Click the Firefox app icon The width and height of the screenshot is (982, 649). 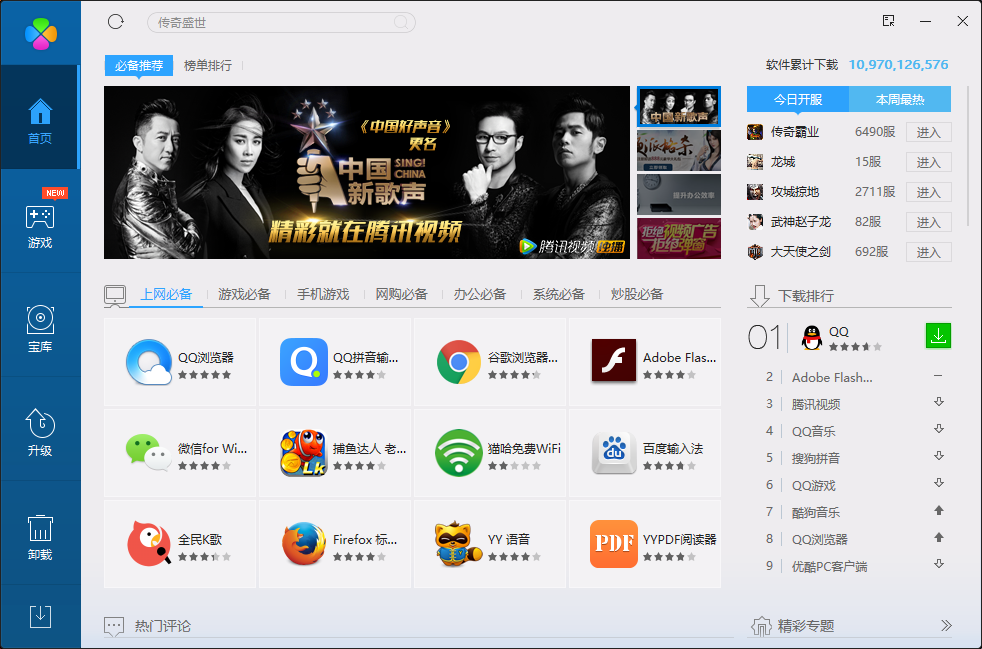coord(304,544)
